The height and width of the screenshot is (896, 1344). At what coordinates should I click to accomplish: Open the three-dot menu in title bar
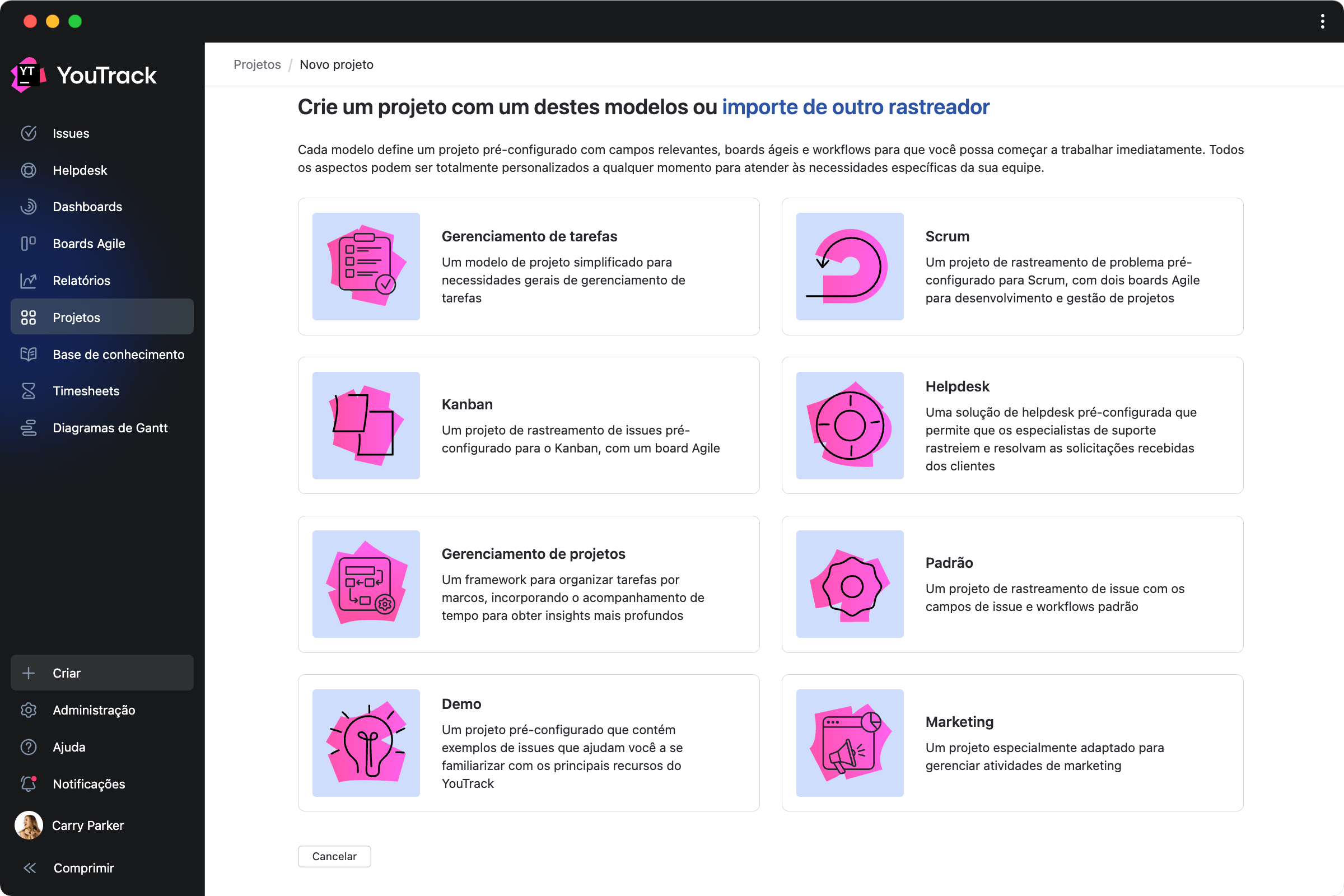coord(1322,22)
